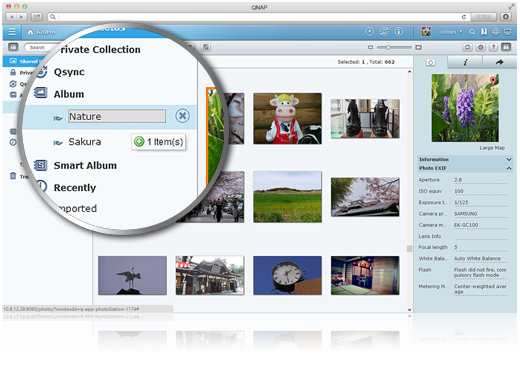This screenshot has width=520, height=380.
Task: Open background tasks clock icon in header
Action: tap(369, 32)
